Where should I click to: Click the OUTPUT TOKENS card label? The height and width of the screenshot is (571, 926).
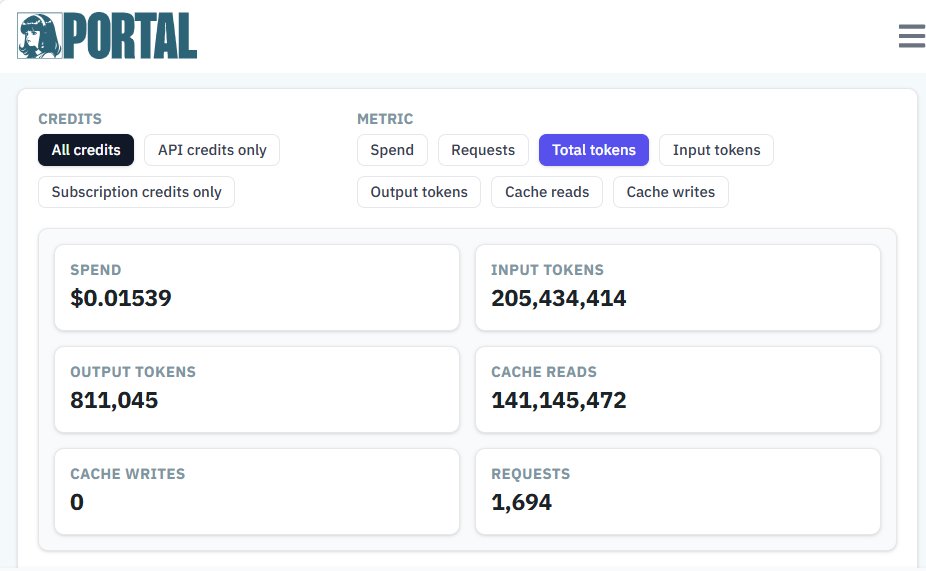[x=133, y=372]
